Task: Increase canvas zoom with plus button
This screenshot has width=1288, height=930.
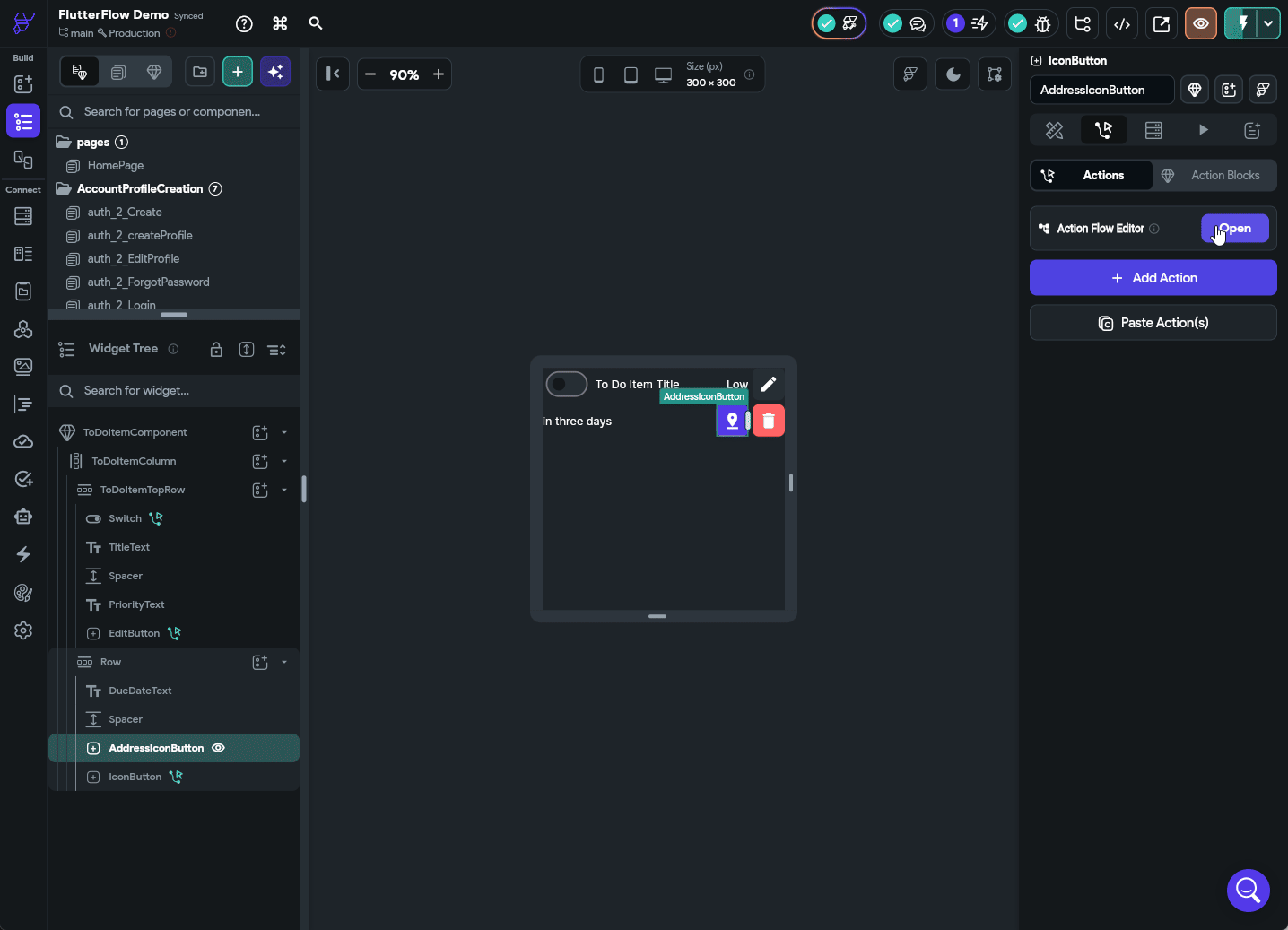Action: coord(439,74)
